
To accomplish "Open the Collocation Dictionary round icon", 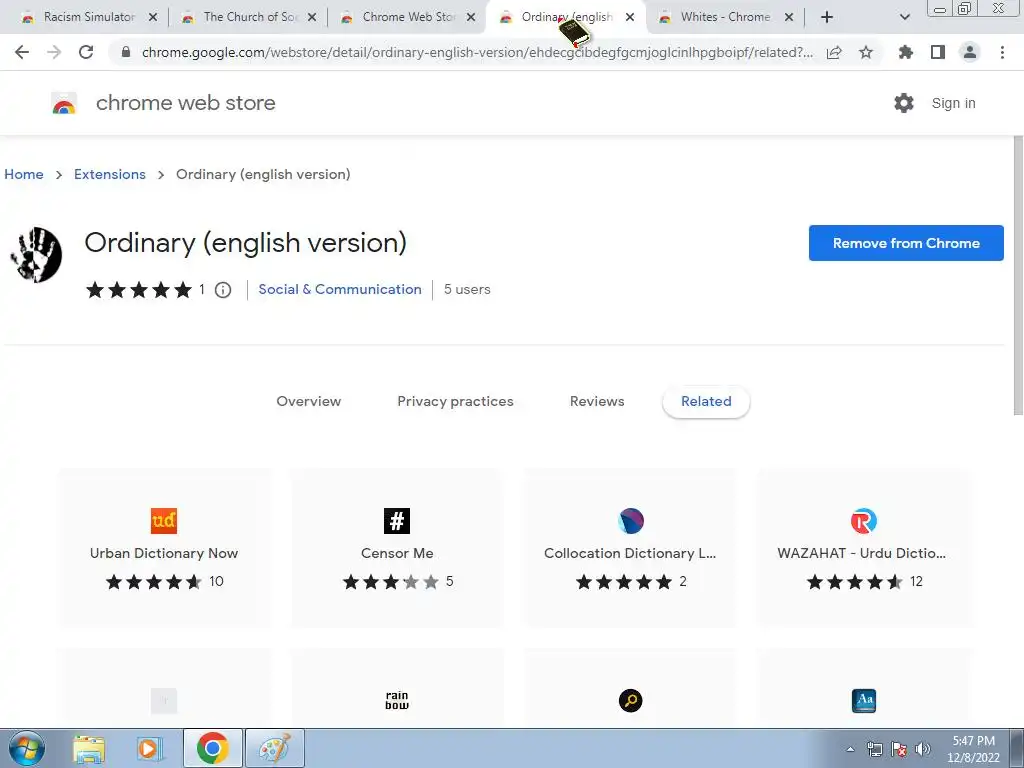I will (631, 521).
